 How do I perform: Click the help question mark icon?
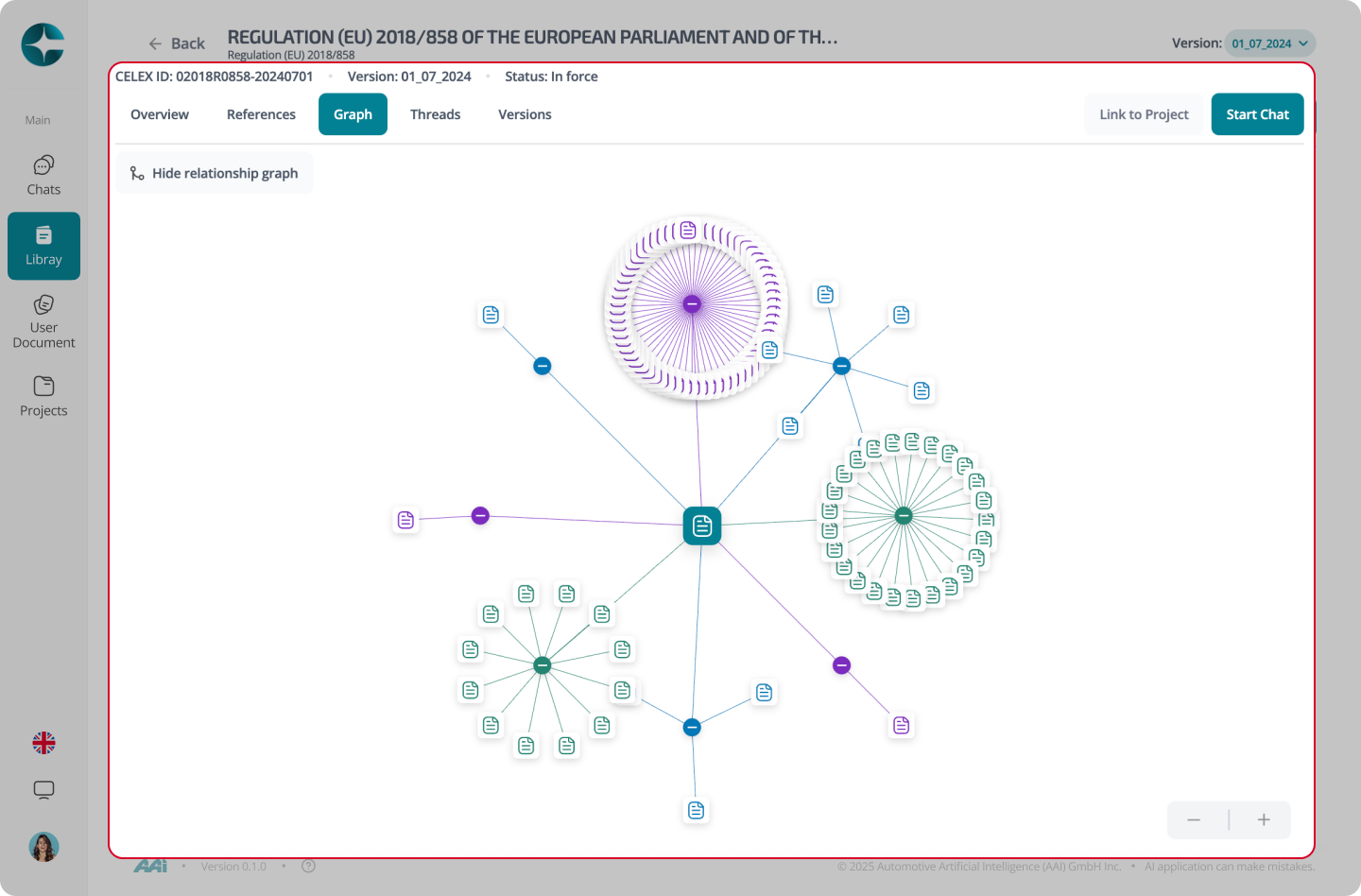[x=308, y=866]
